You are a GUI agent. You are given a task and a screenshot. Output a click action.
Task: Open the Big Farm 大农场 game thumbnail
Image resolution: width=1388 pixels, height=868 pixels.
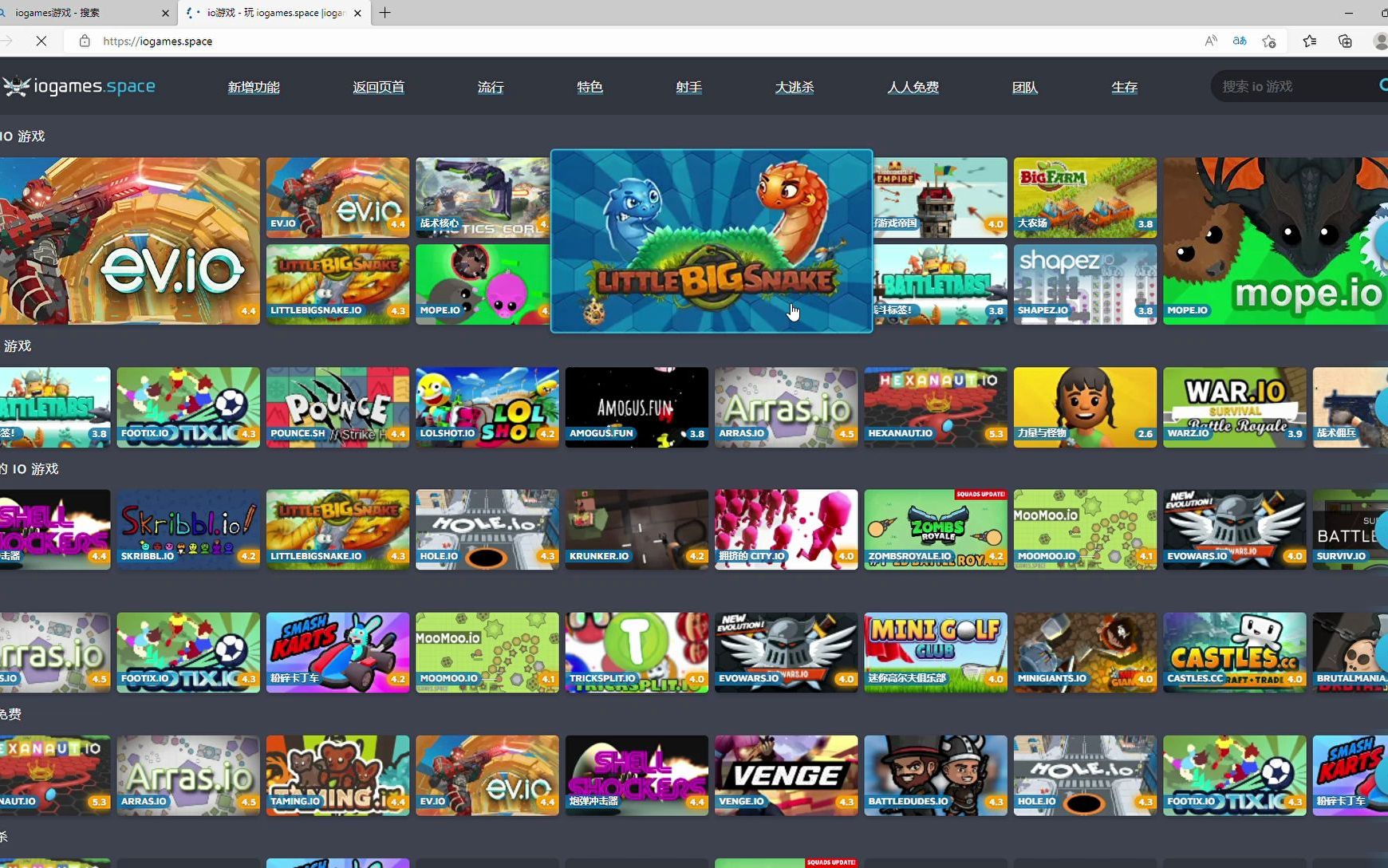(x=1085, y=197)
